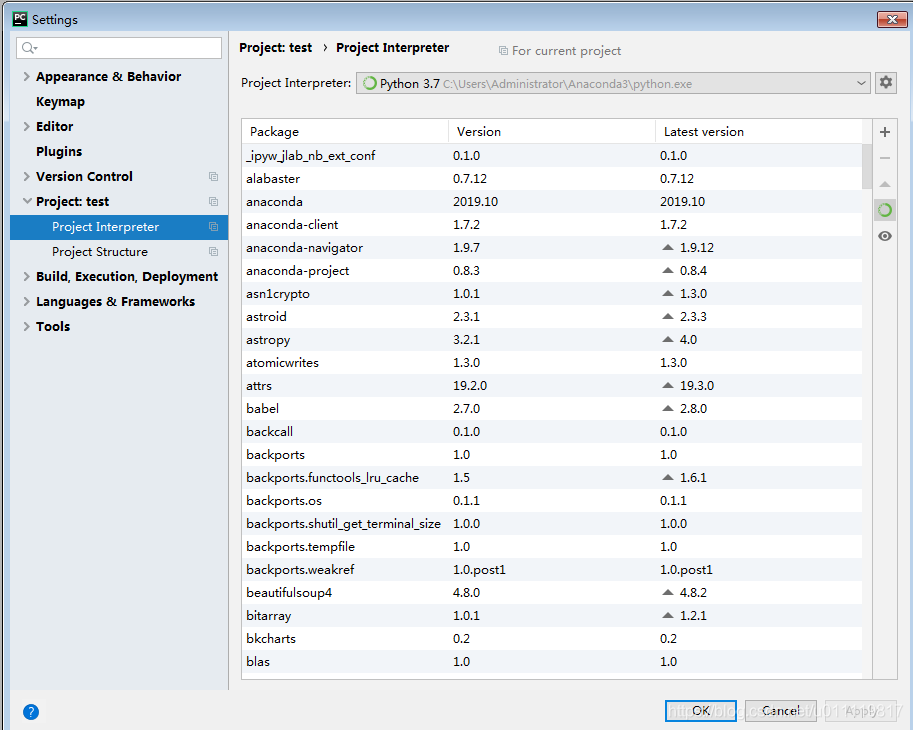Click upgrade arrow next to anaconda-navigator 1.9.12
The image size is (913, 730).
coord(668,247)
